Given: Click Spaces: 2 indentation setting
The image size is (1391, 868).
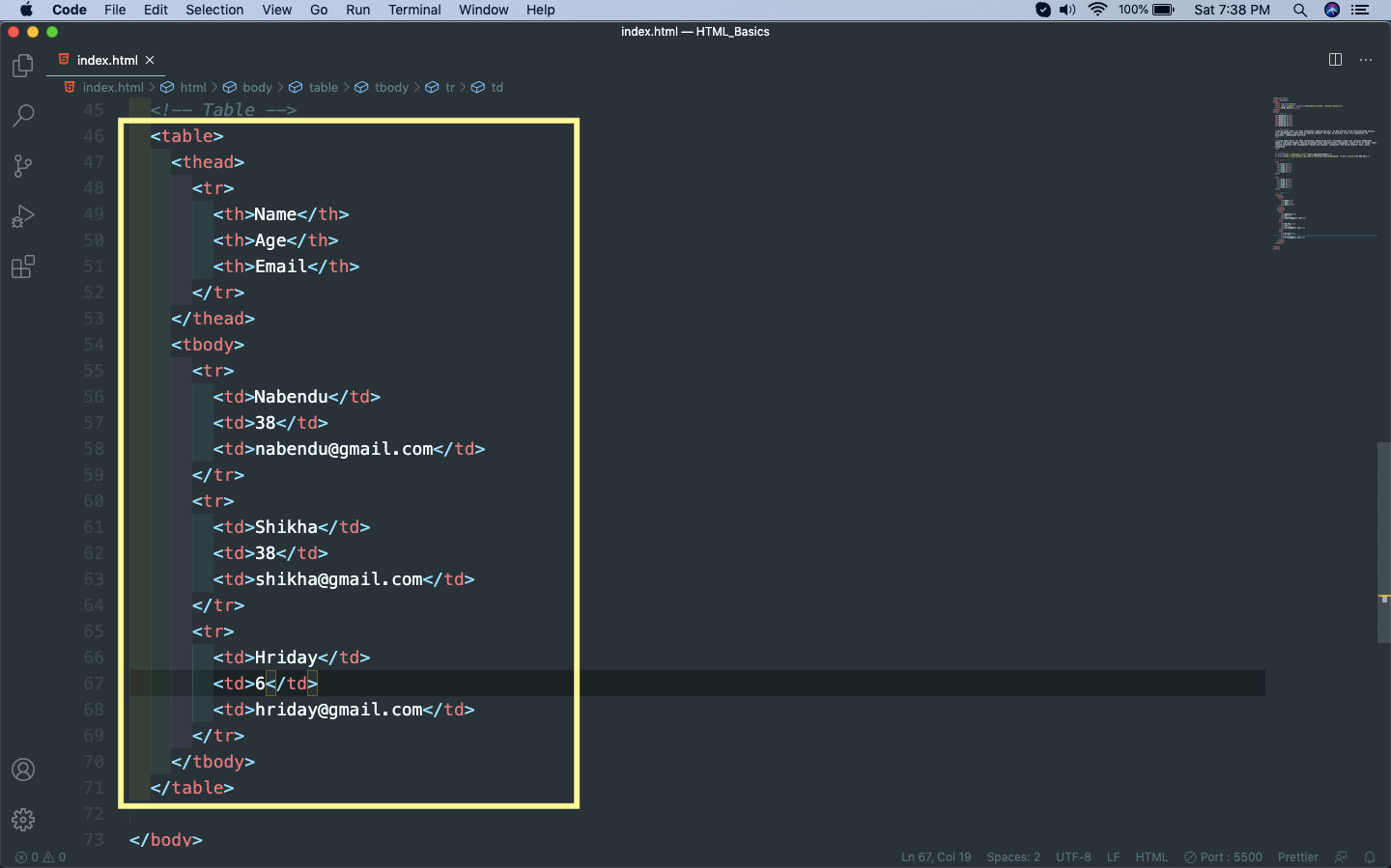Looking at the screenshot, I should [1013, 857].
